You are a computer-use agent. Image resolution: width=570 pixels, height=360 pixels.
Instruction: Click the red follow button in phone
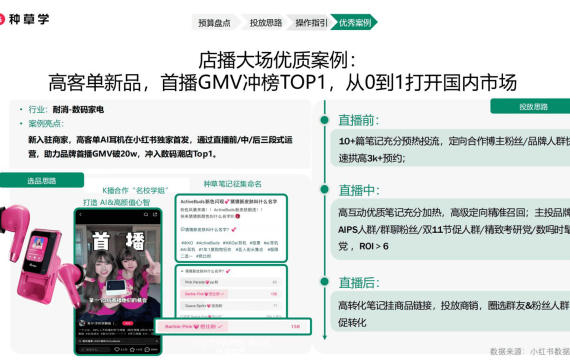click(x=128, y=323)
